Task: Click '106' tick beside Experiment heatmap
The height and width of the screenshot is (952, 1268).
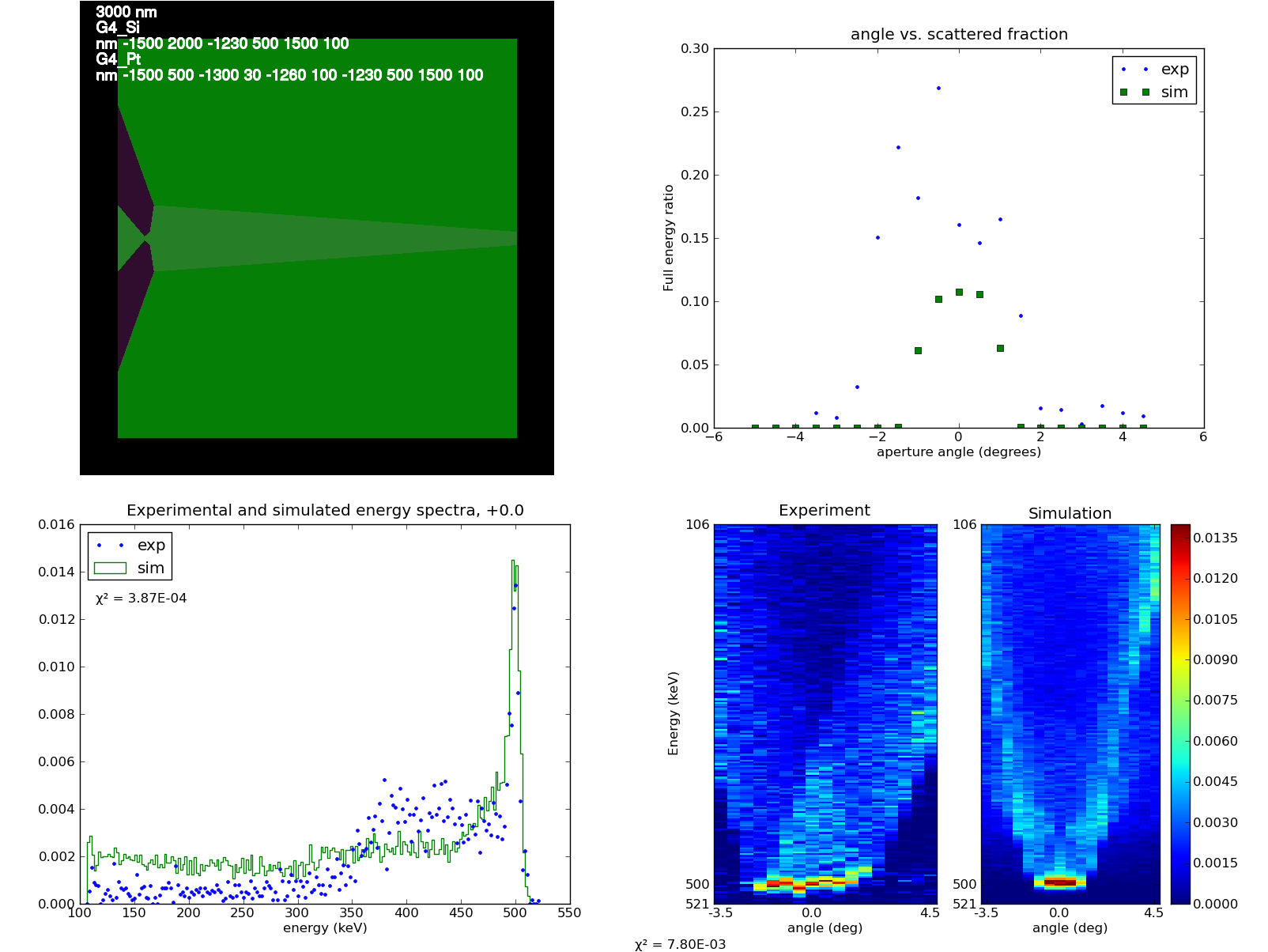Action: 697,524
